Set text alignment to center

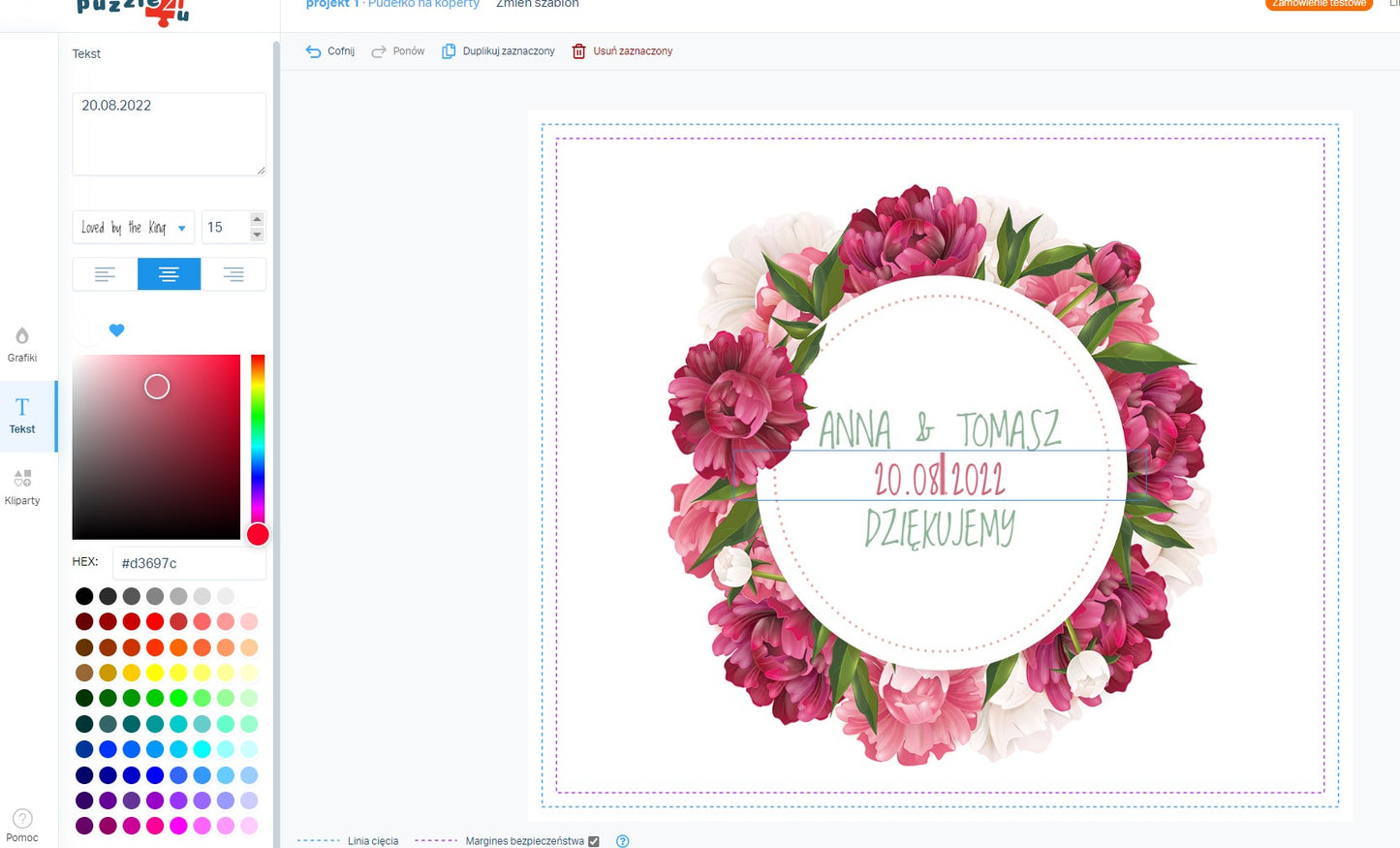pos(169,274)
